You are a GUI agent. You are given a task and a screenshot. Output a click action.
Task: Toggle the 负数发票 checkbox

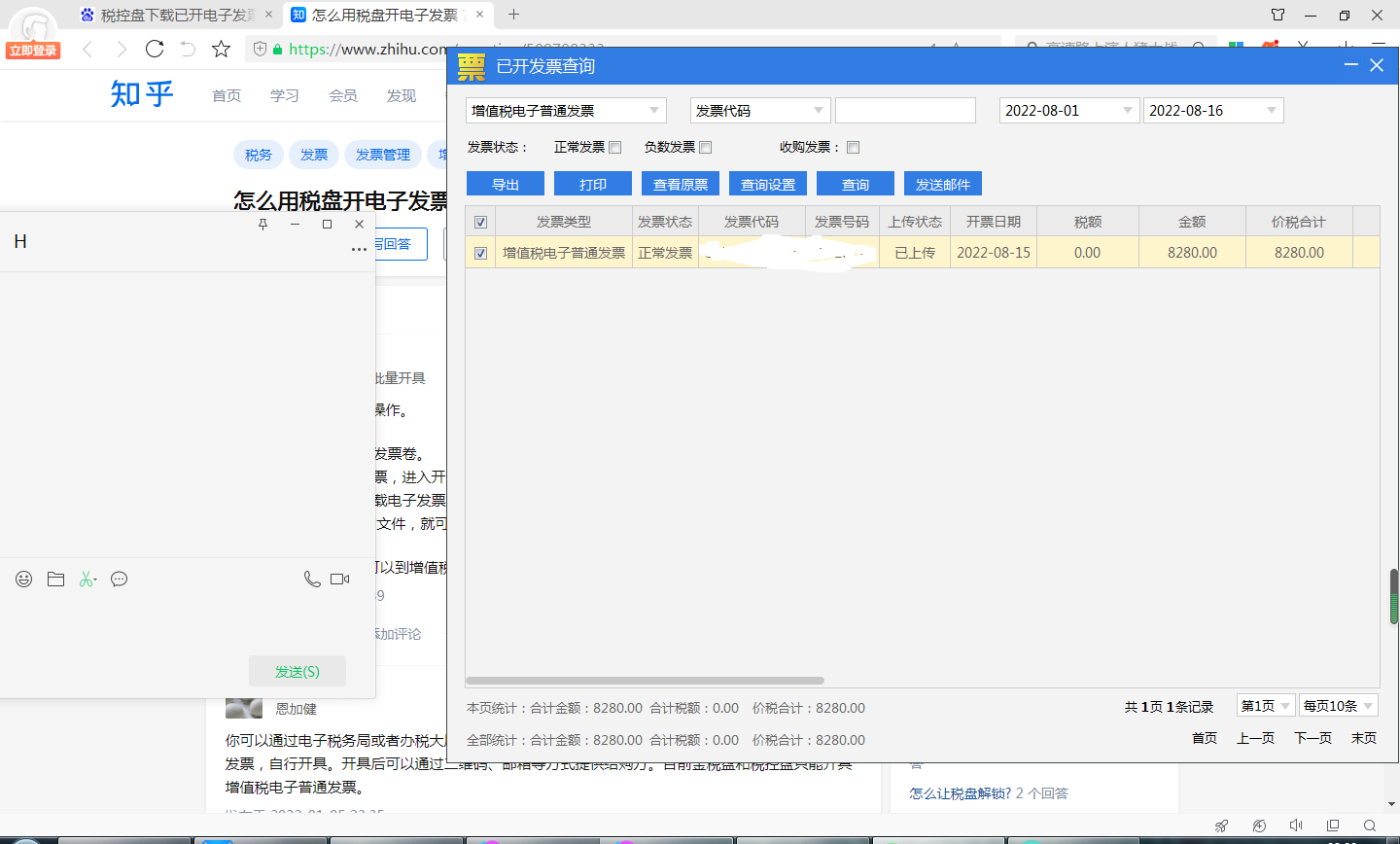[706, 148]
